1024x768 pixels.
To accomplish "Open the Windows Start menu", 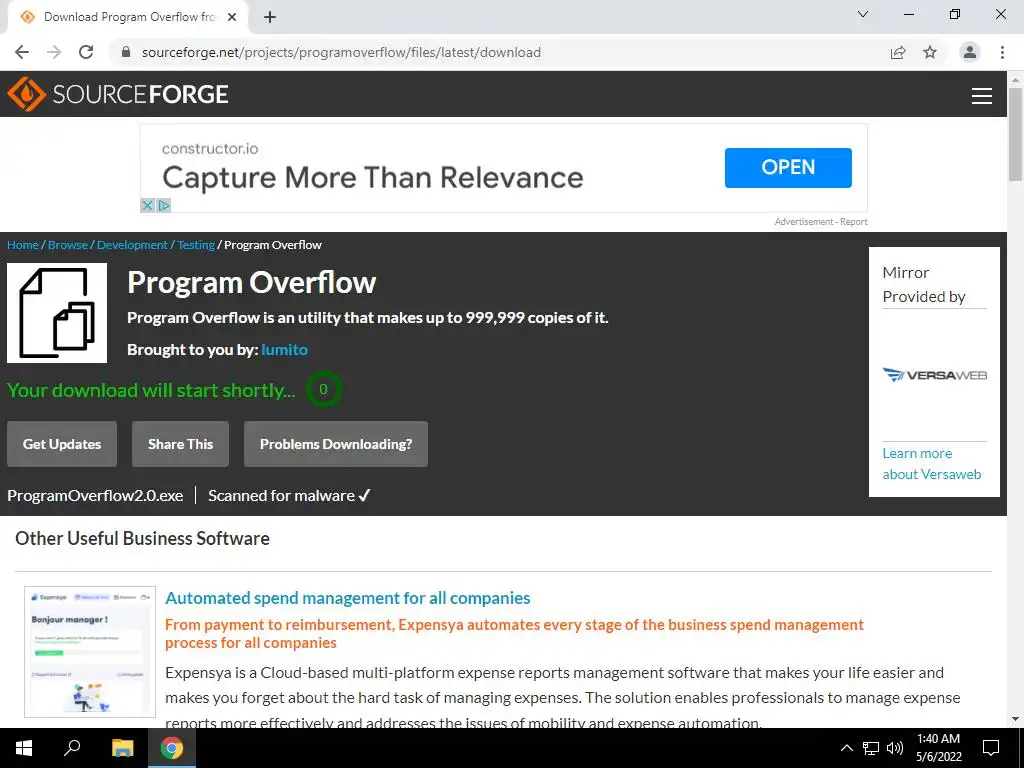I will 24,748.
